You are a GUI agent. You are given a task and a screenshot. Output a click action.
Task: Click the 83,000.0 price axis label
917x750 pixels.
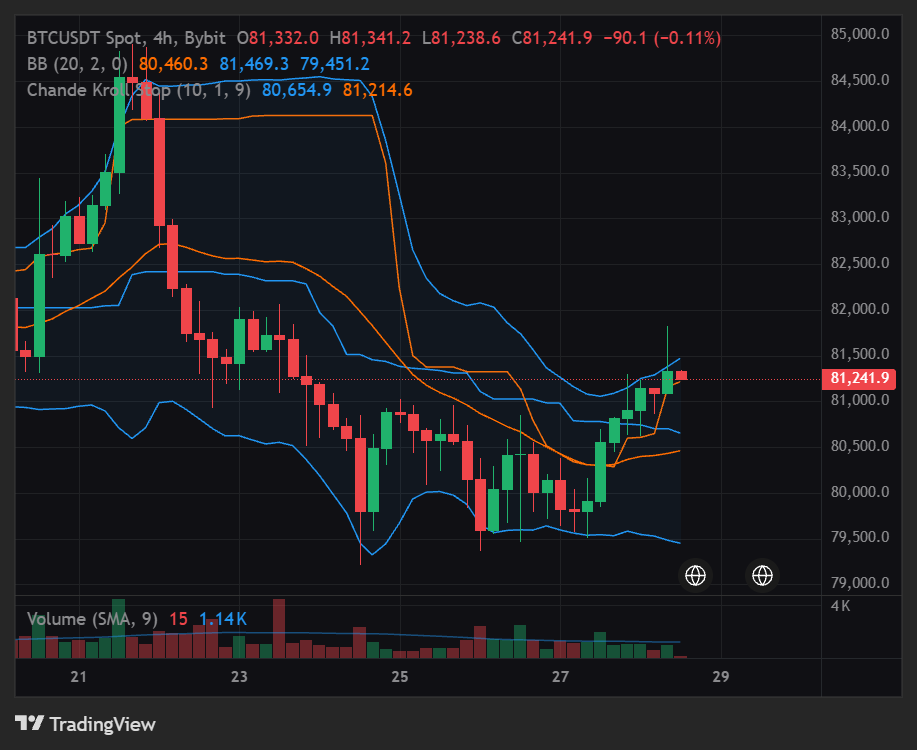tap(860, 217)
